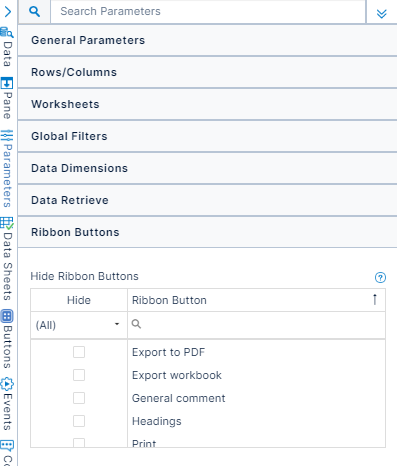Click the magnifier search icon
The width and height of the screenshot is (397, 466).
(34, 12)
